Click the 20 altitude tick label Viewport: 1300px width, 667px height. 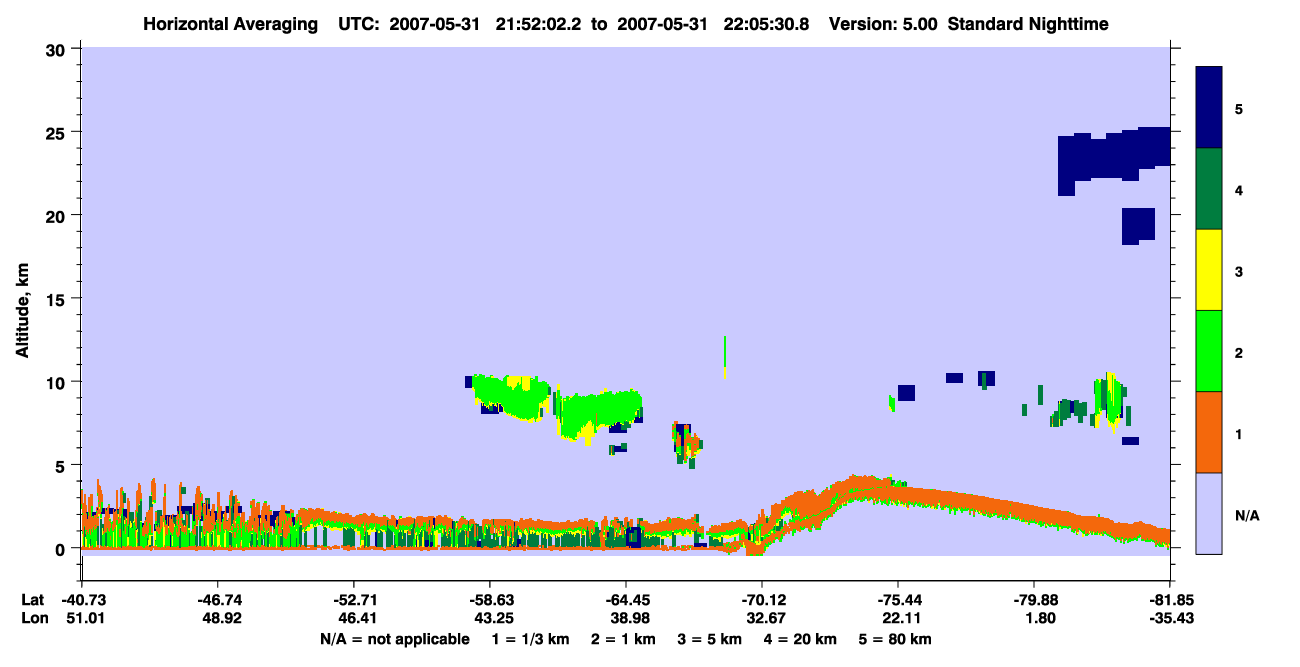tap(57, 215)
